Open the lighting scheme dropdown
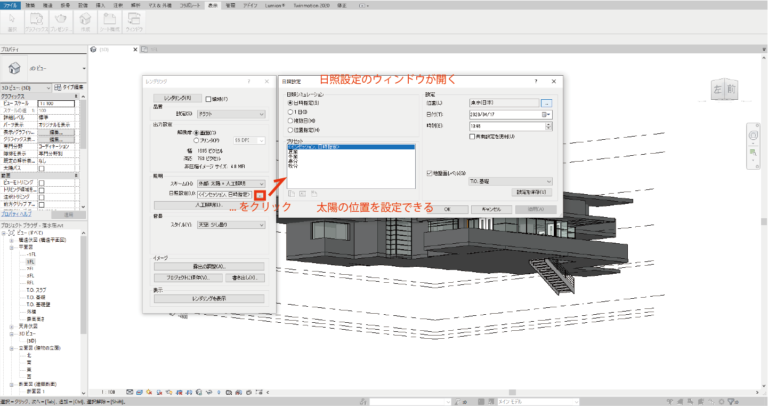The height and width of the screenshot is (406, 768). (x=231, y=182)
